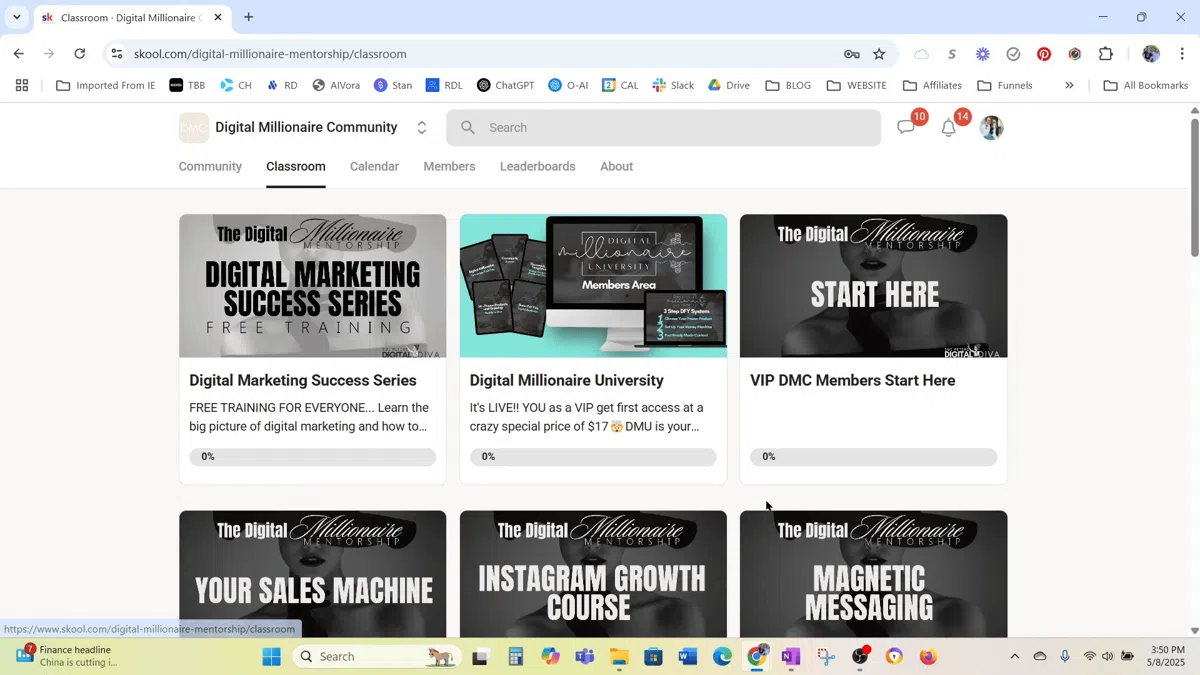Viewport: 1200px width, 675px height.
Task: Open the bookmarks apps grid icon
Action: [x=22, y=85]
